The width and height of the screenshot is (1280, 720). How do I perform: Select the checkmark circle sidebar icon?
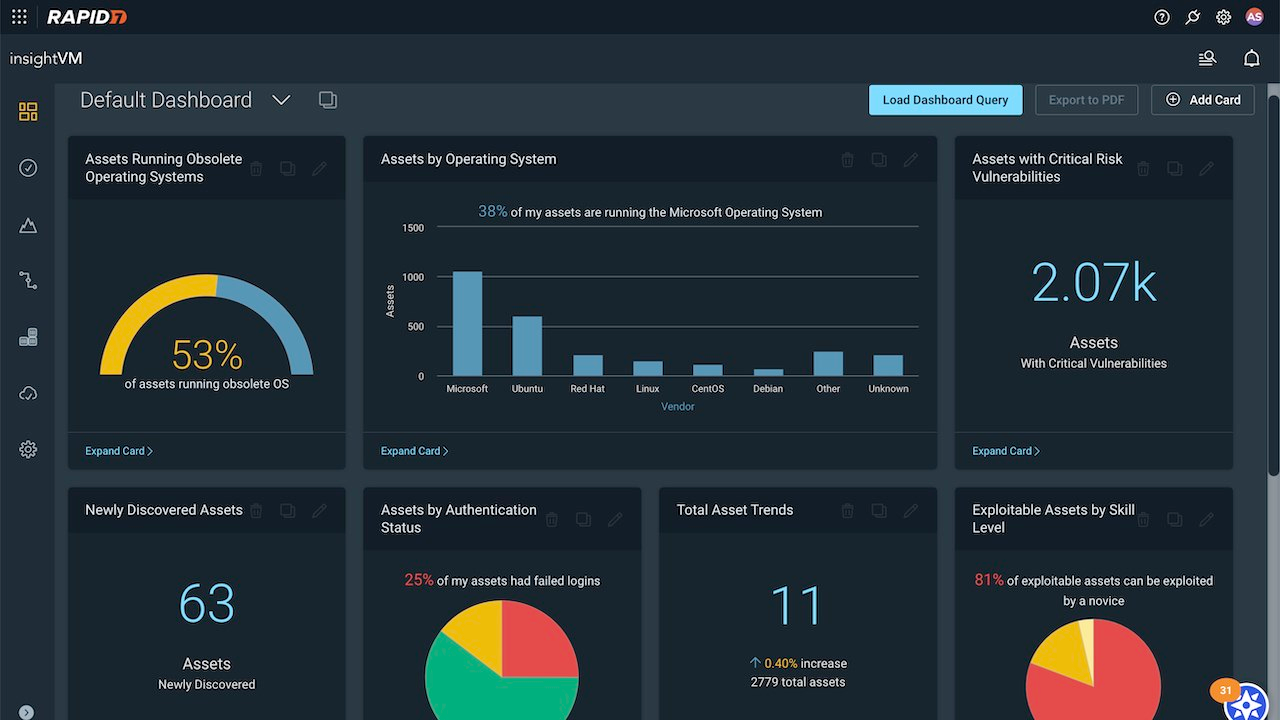(x=28, y=168)
